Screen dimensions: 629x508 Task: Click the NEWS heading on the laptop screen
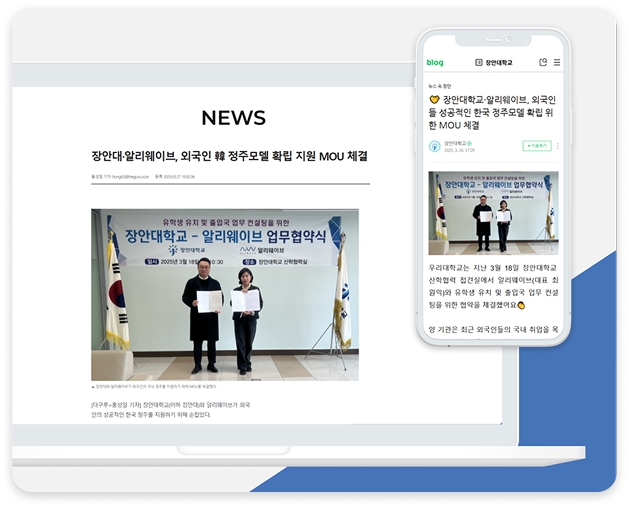point(233,118)
